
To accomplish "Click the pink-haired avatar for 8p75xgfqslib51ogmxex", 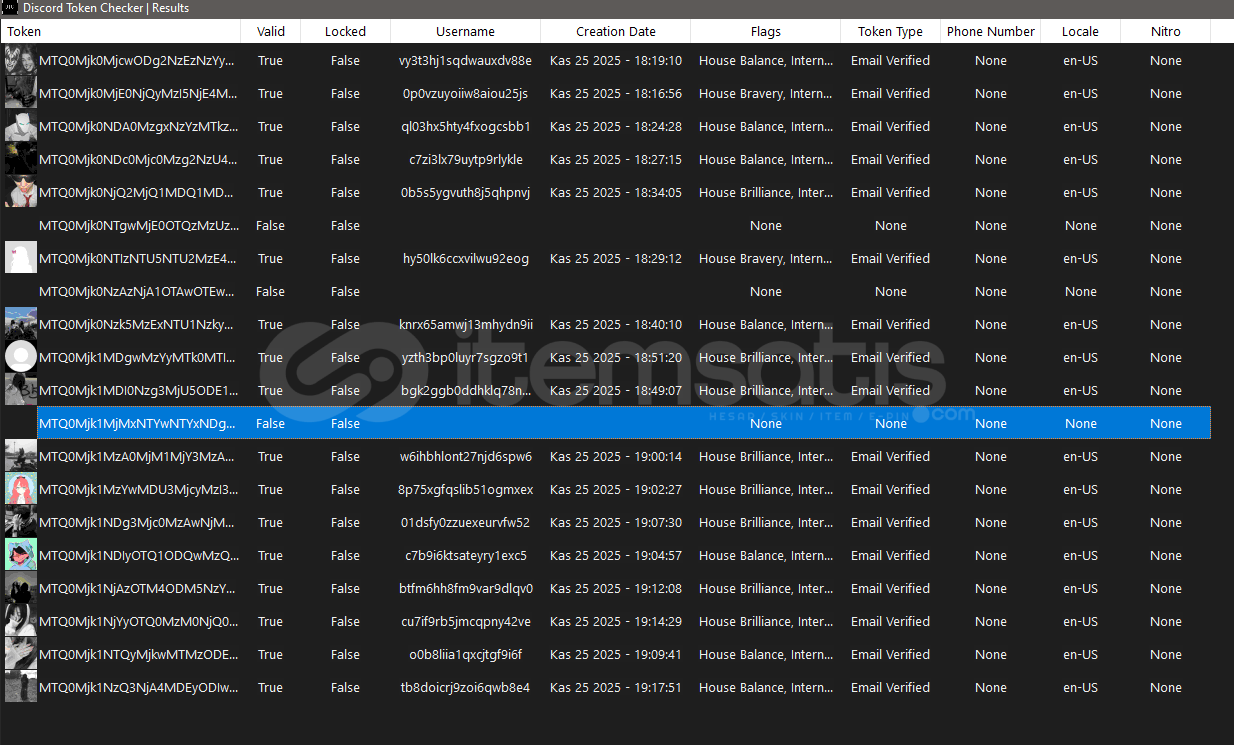I will click(20, 490).
